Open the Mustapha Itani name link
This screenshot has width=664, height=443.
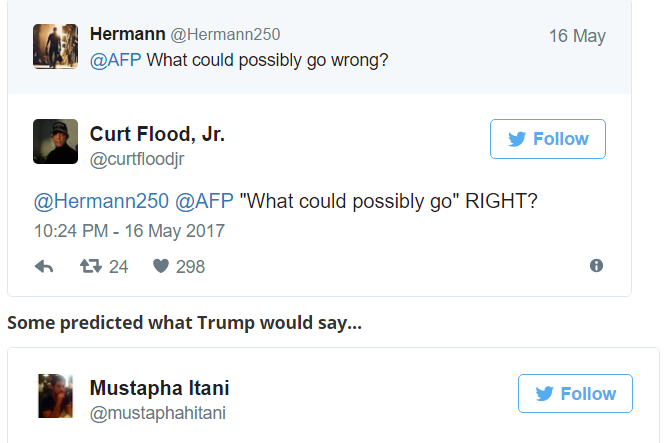(159, 388)
